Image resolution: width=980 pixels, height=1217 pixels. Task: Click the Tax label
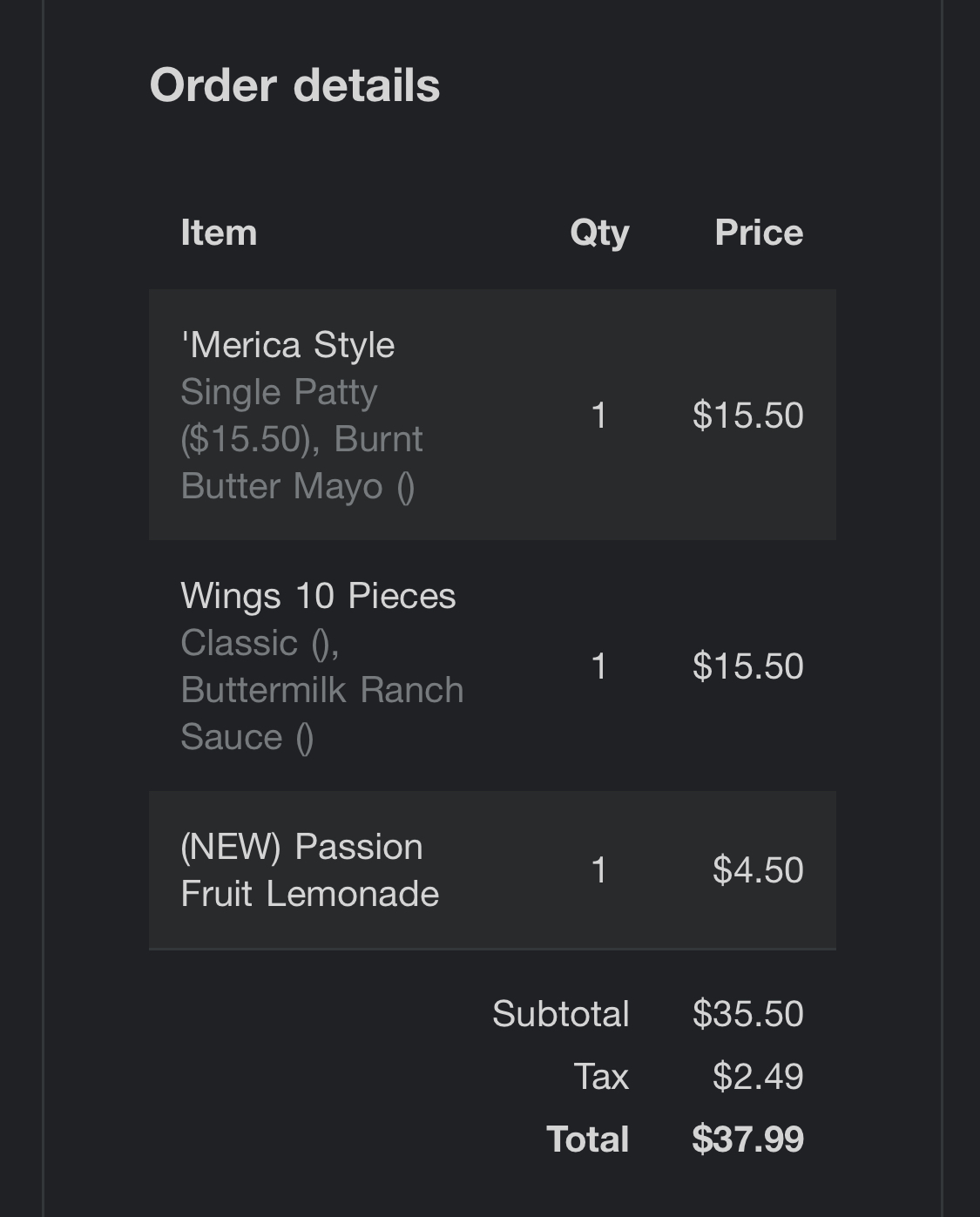(600, 1077)
